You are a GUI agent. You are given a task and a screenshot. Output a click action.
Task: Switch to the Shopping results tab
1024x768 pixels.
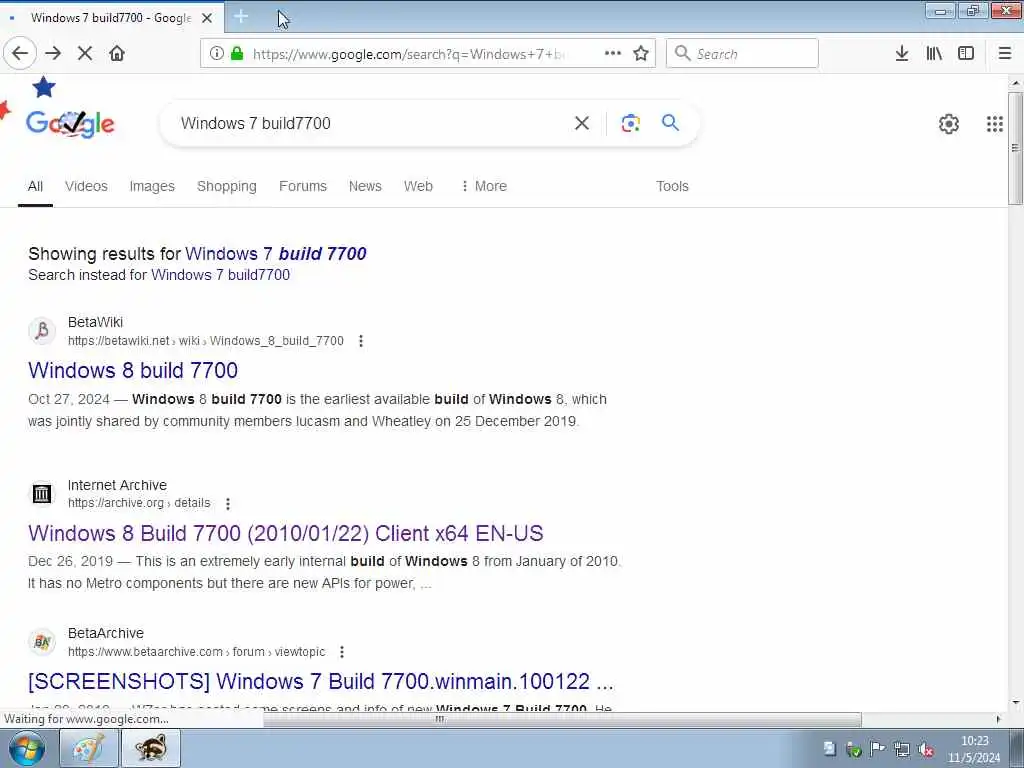click(x=227, y=186)
